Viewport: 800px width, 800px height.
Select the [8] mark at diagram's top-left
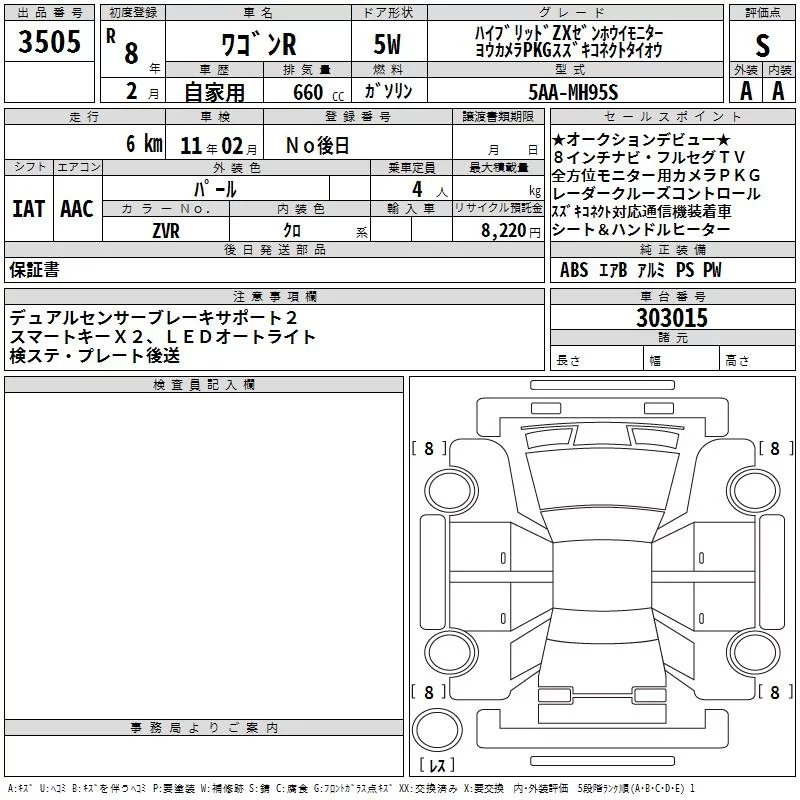pyautogui.click(x=429, y=448)
